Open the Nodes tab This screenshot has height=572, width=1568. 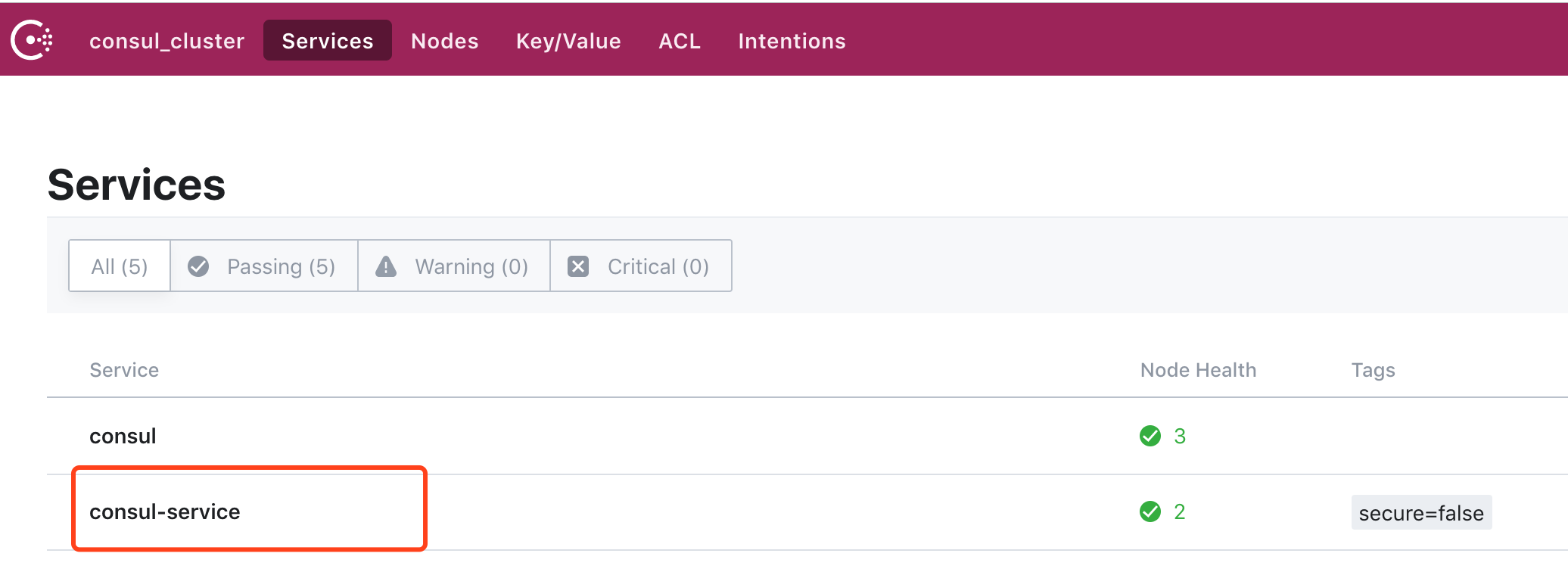444,41
